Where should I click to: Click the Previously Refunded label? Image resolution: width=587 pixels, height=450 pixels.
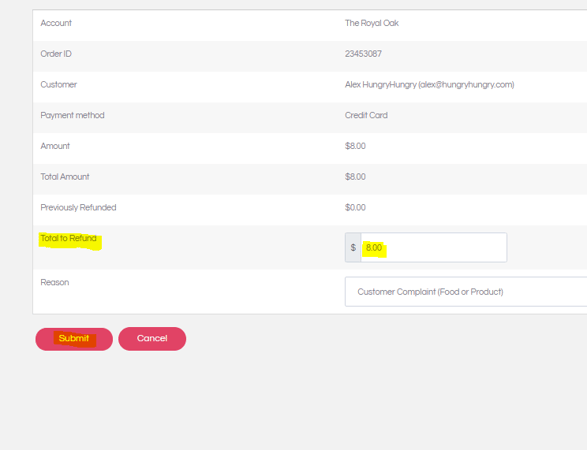tap(78, 207)
